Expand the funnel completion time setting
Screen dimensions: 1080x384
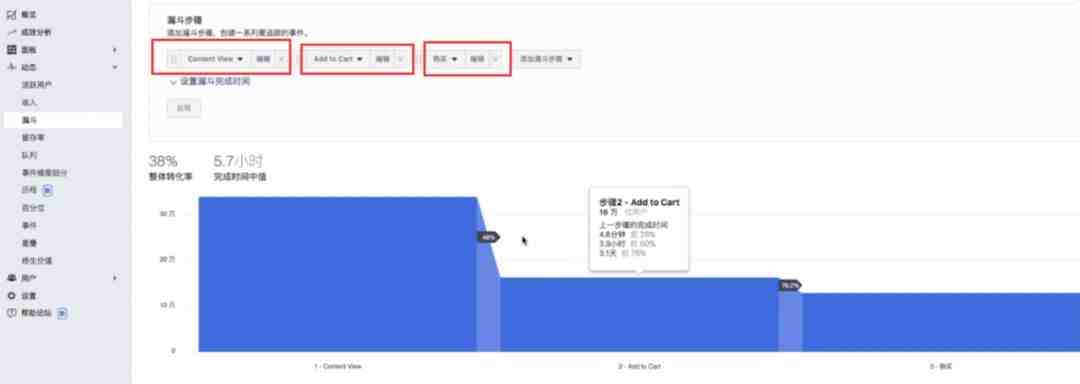pos(209,82)
